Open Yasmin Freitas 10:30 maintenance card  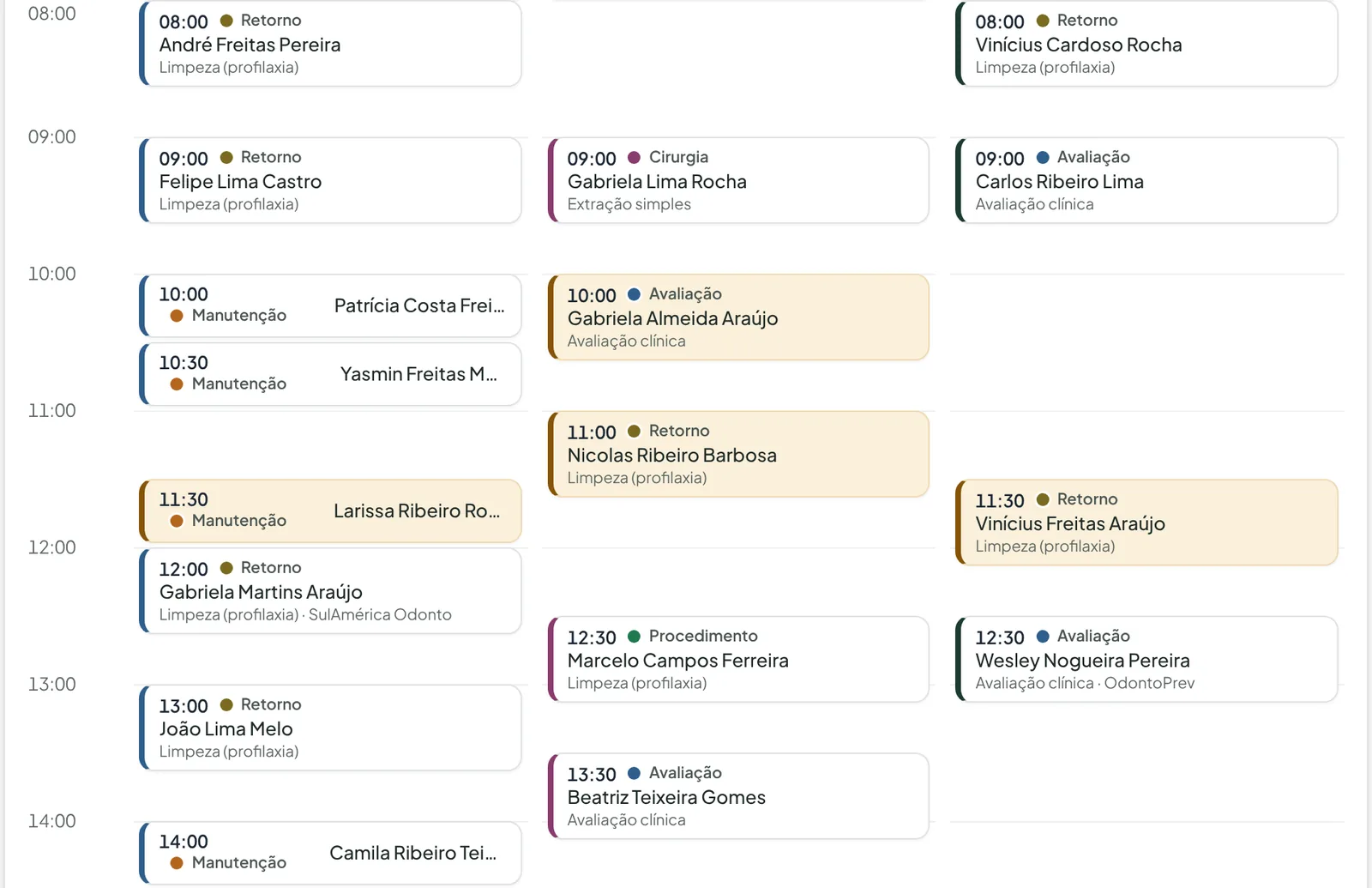click(330, 374)
